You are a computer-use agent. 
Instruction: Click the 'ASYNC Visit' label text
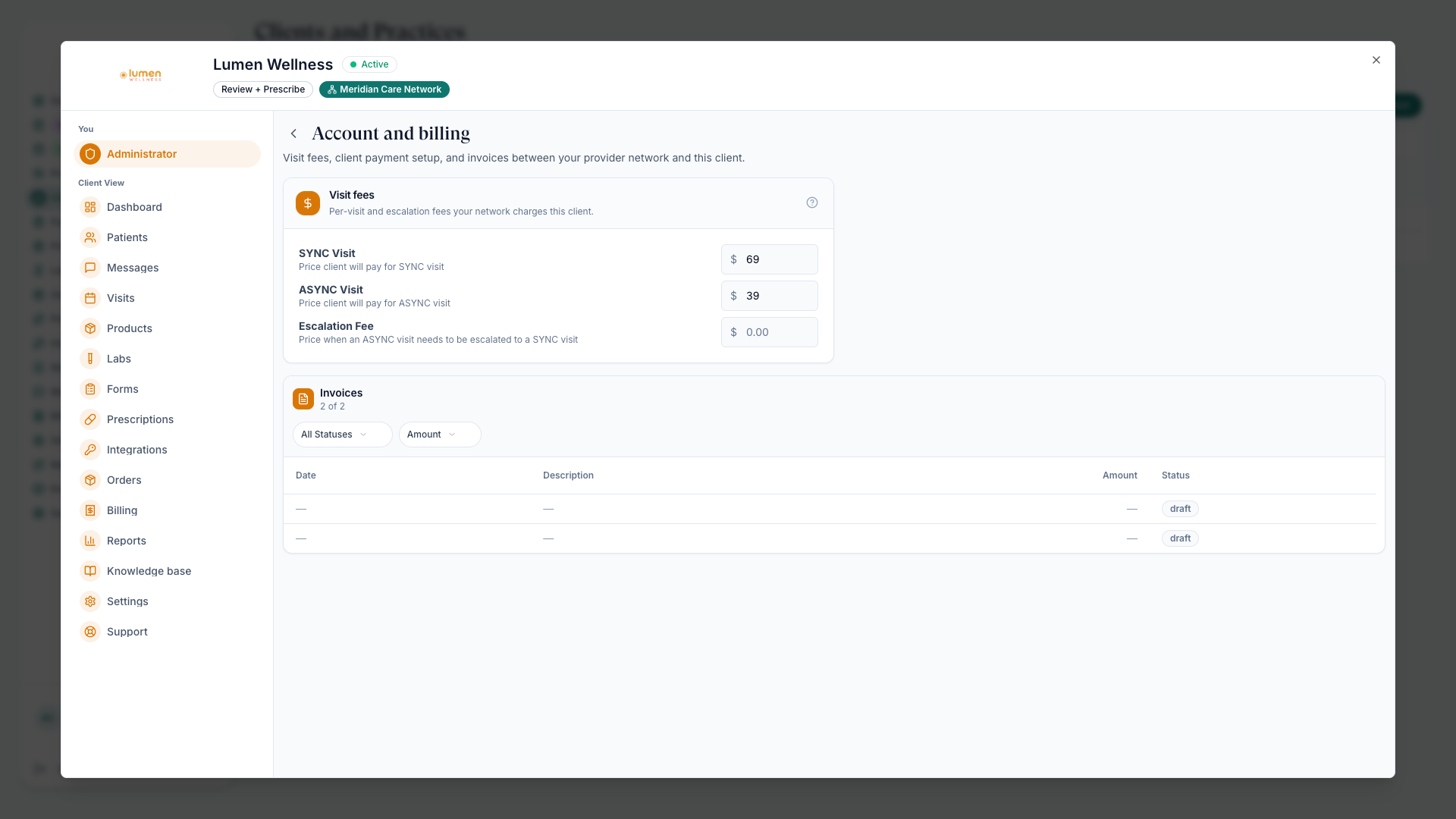tap(331, 290)
